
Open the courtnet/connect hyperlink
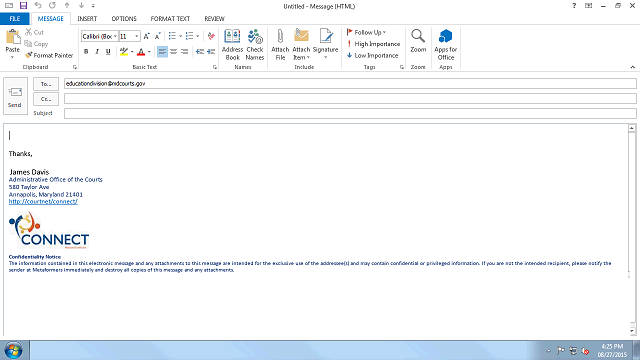(x=43, y=201)
